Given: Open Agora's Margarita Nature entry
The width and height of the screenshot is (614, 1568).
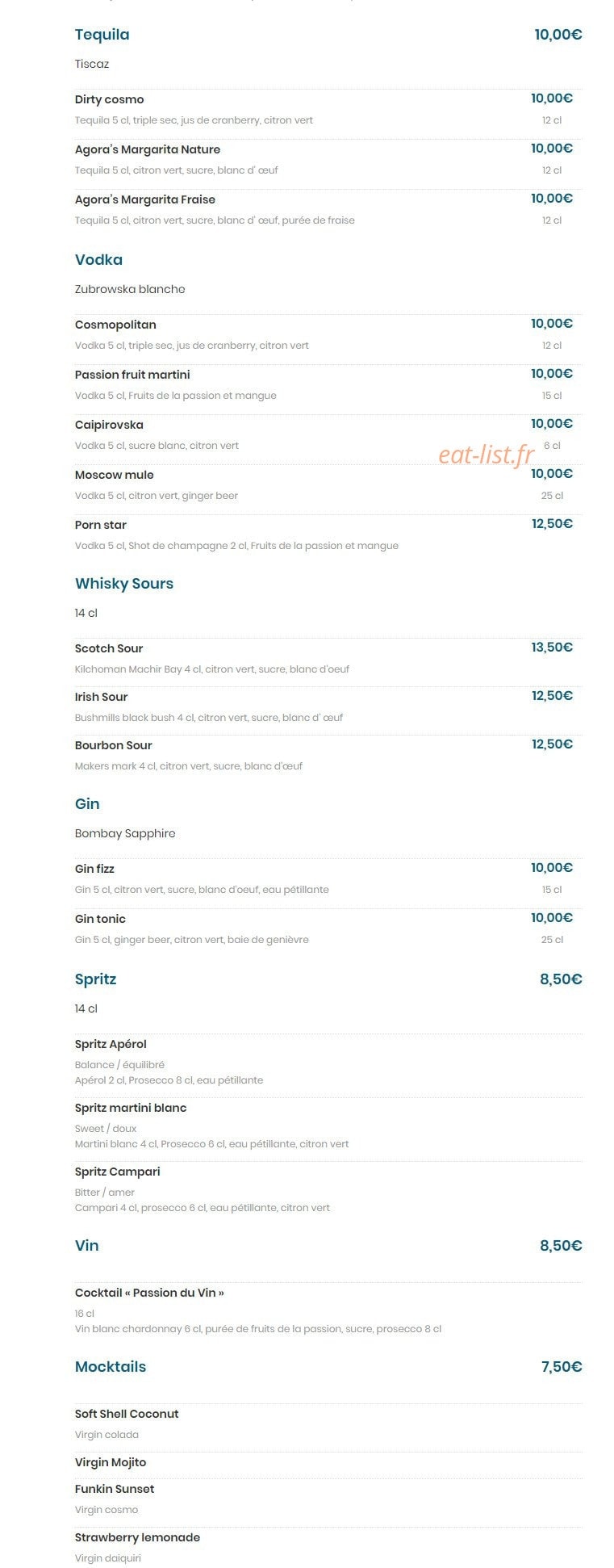Looking at the screenshot, I should coord(148,149).
